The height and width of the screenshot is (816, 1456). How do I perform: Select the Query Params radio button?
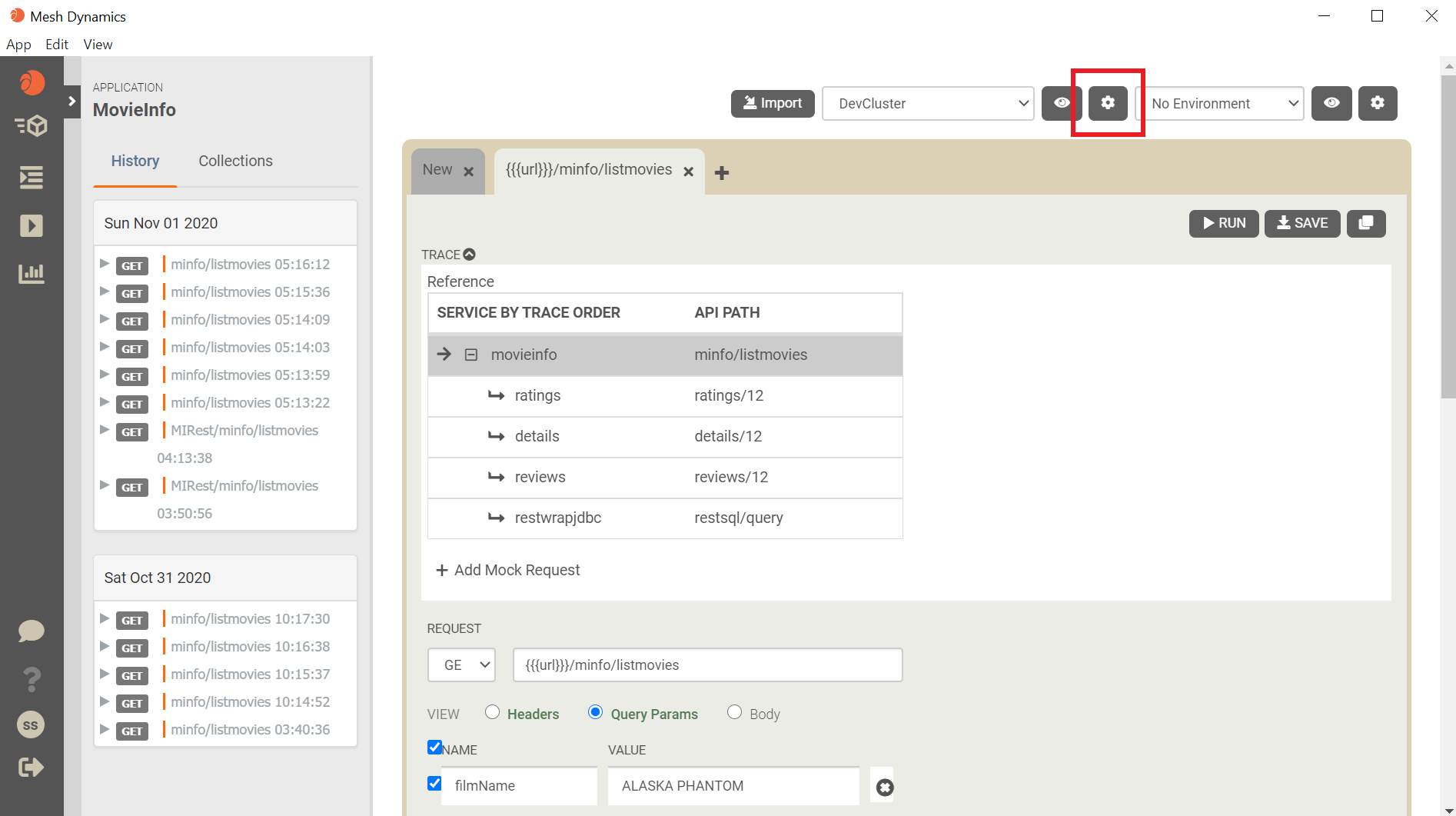[595, 712]
